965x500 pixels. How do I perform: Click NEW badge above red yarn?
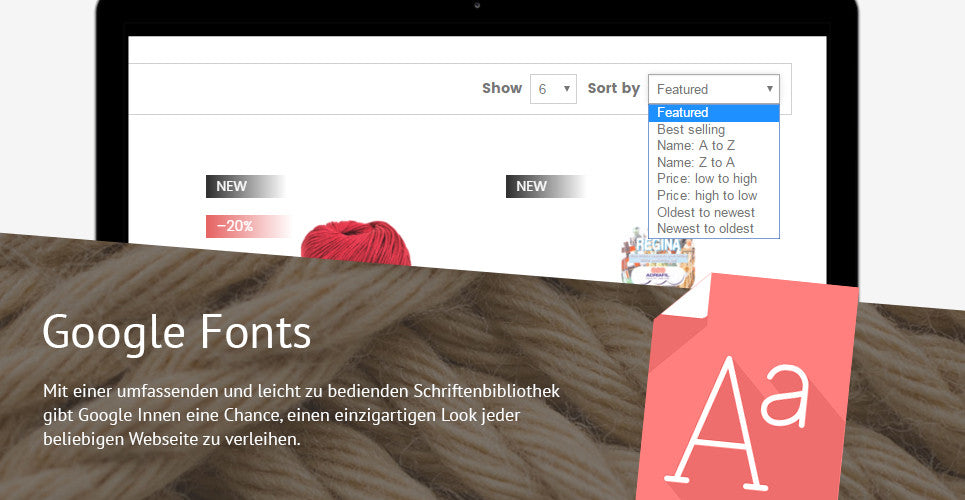pos(245,187)
